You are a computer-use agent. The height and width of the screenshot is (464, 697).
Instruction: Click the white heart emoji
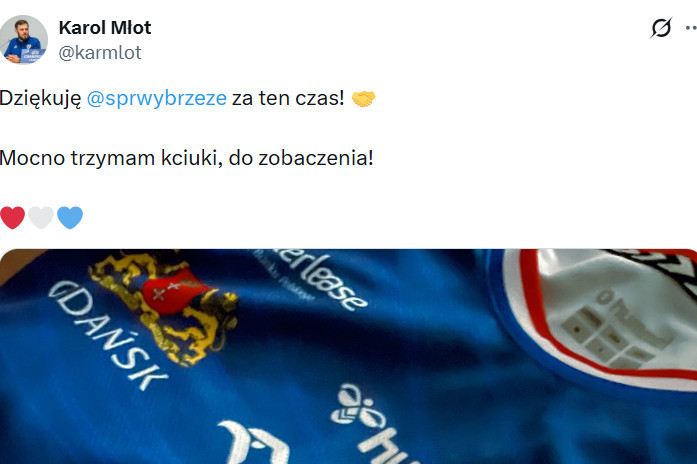(x=41, y=218)
